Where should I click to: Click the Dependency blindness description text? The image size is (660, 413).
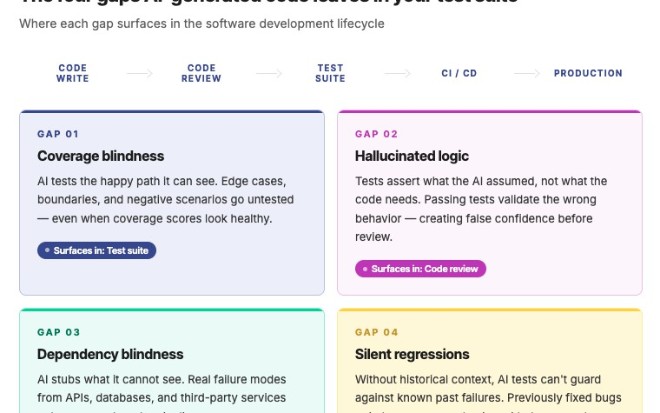coord(162,392)
